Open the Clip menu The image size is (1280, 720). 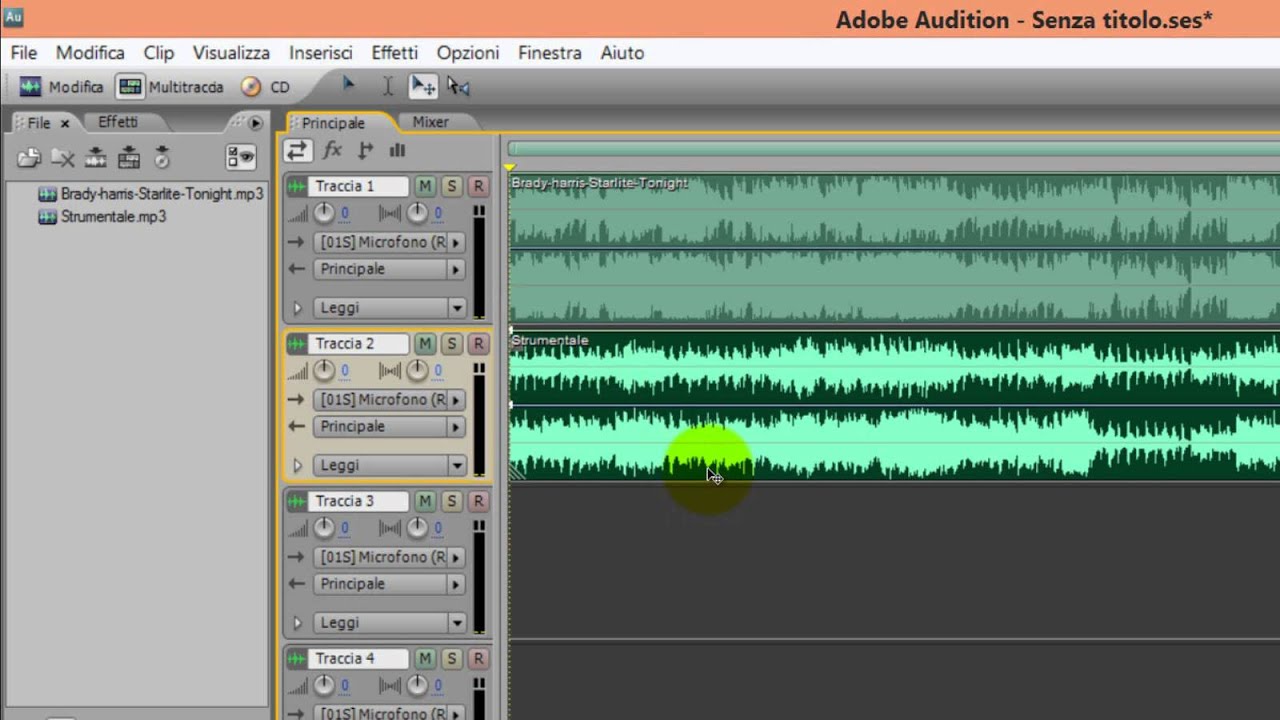pyautogui.click(x=159, y=53)
